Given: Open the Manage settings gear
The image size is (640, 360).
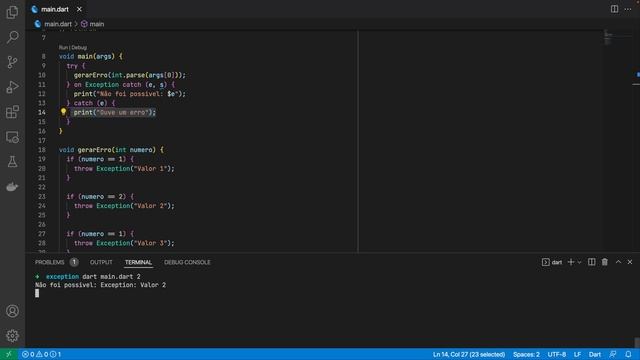Looking at the screenshot, I should 12,336.
